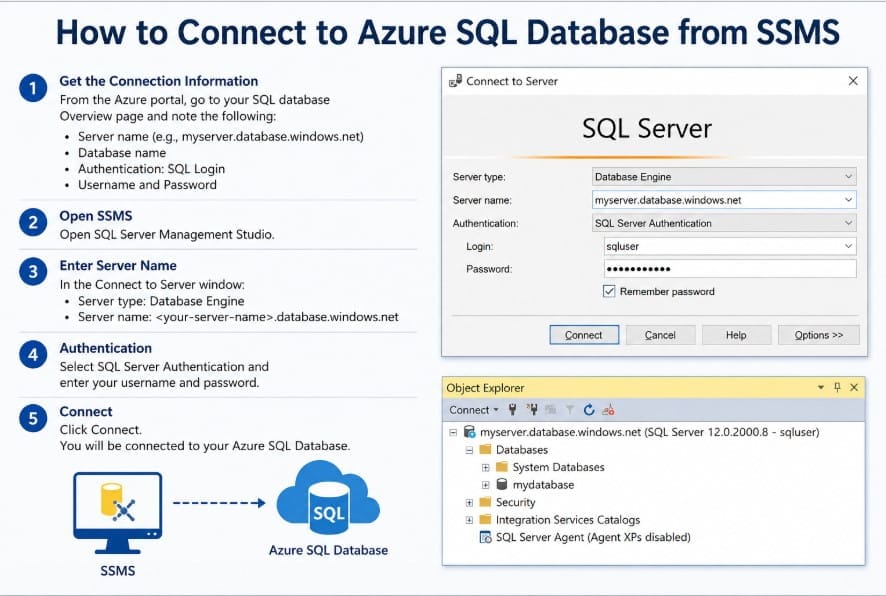The image size is (886, 596).
Task: Click the Disconnect plug icon in Object Explorer toolbar
Action: coord(532,410)
